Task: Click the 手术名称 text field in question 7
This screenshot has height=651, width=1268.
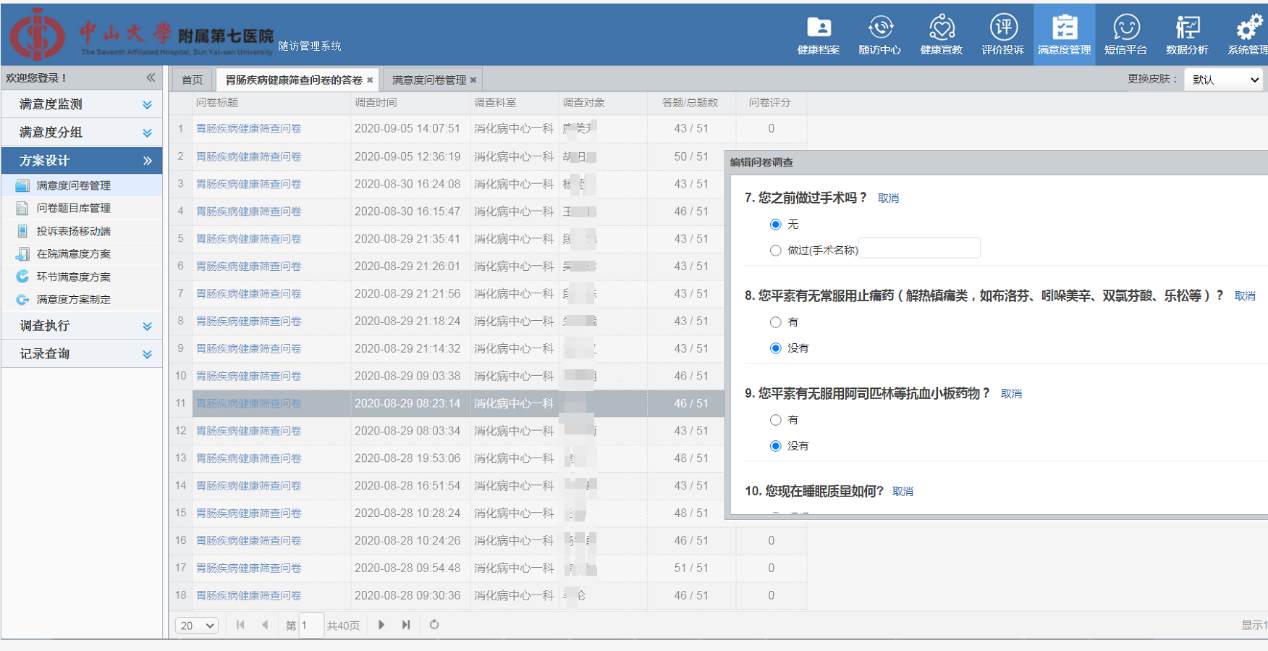Action: [x=919, y=250]
